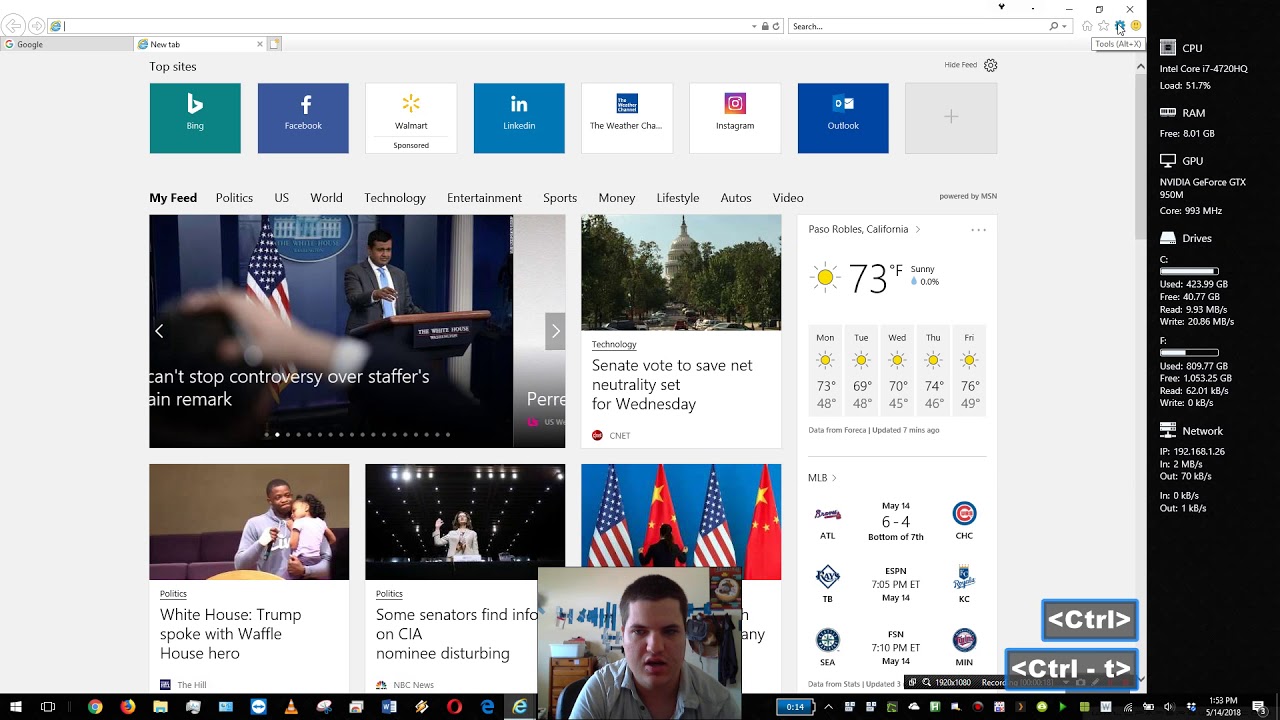1280x720 pixels.
Task: Select Politics feed category
Action: [x=234, y=198]
